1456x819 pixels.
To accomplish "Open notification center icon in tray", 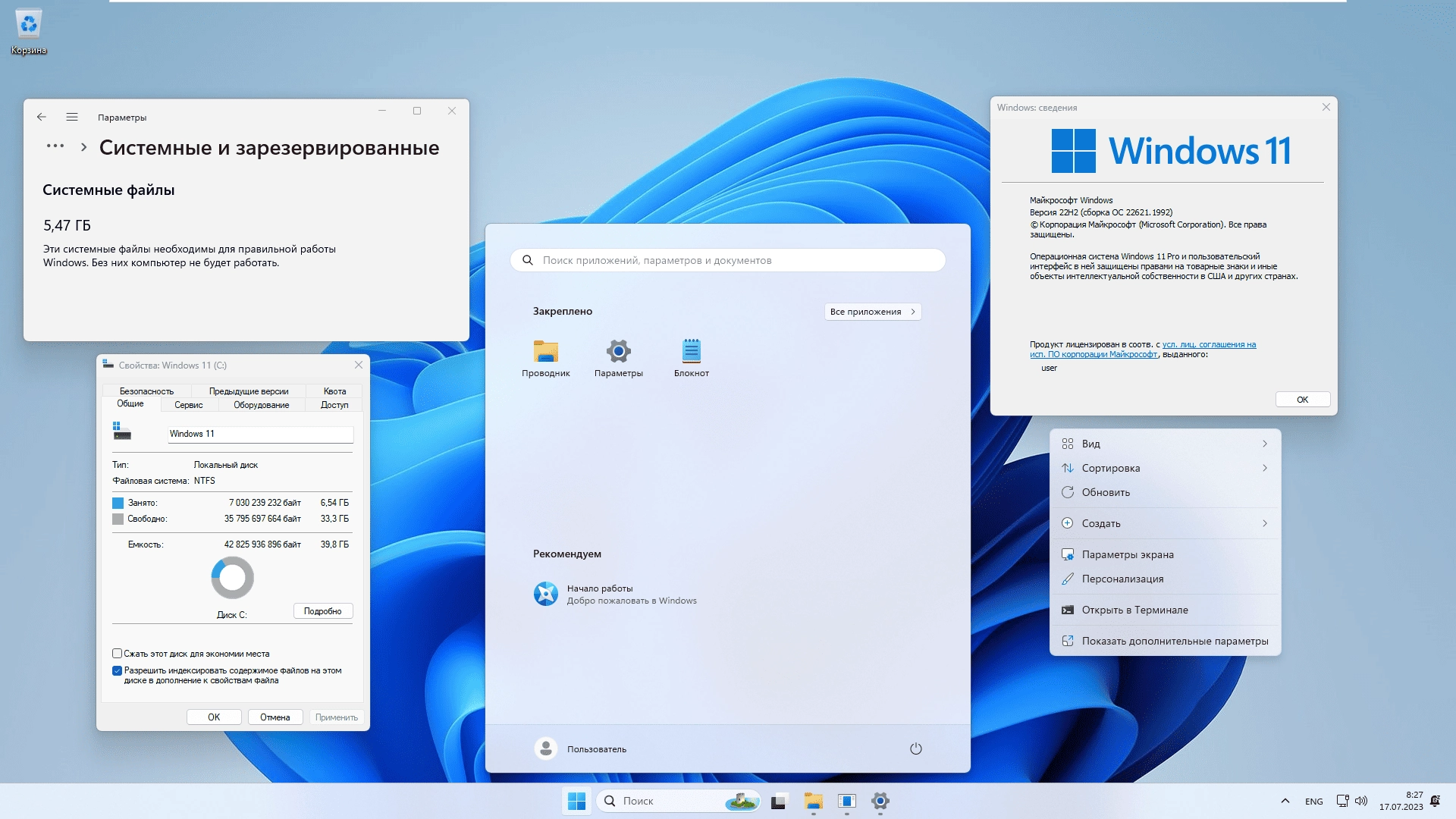I will coord(1435,801).
